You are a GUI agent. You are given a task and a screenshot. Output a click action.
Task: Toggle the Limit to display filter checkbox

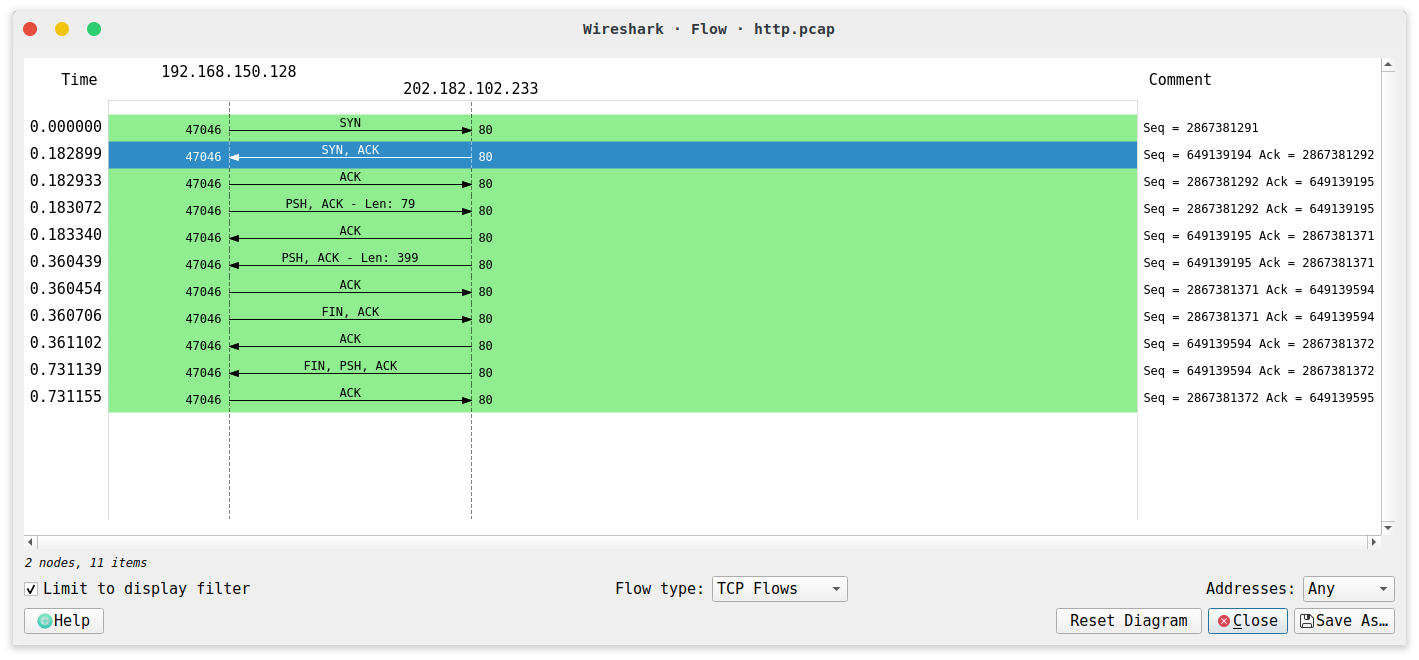pos(31,589)
